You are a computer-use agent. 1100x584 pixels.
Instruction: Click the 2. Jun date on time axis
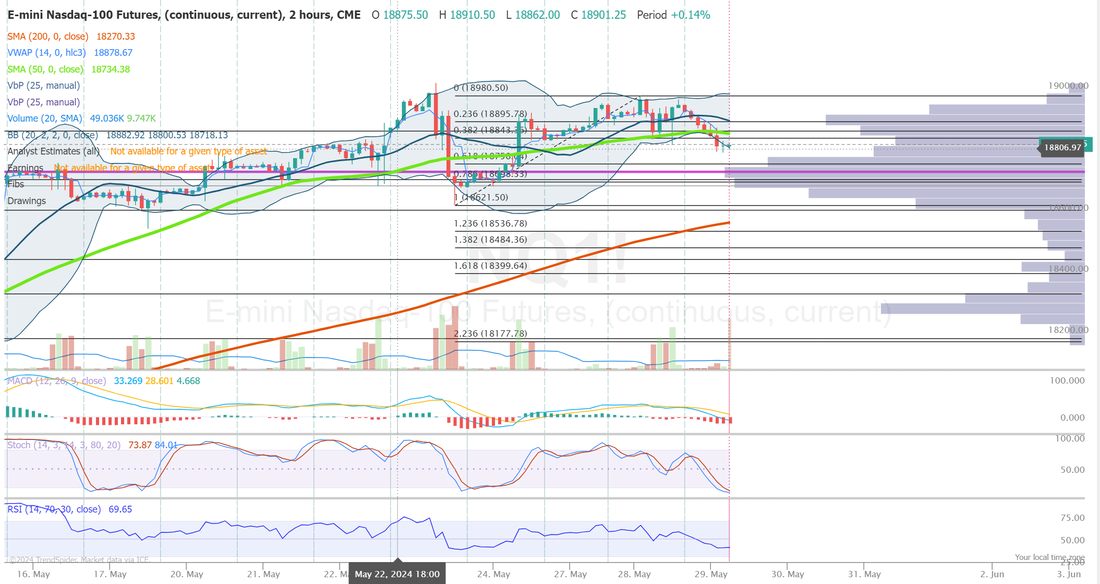coord(991,574)
